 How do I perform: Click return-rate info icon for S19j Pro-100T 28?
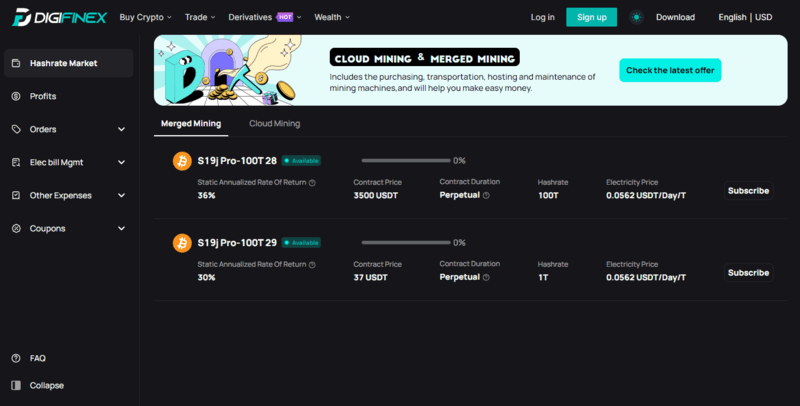click(312, 183)
